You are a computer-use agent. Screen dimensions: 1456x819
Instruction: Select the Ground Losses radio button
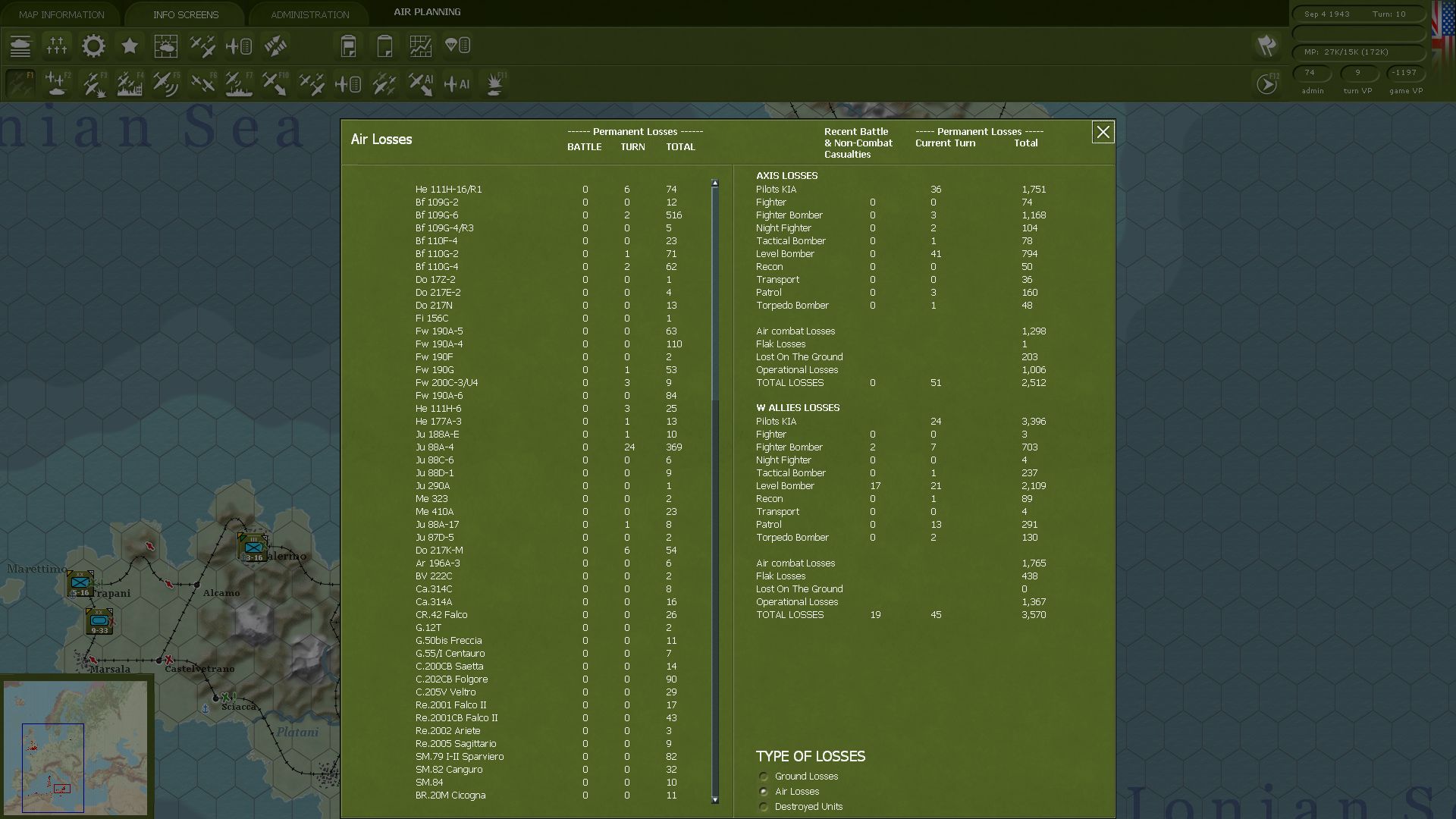764,777
